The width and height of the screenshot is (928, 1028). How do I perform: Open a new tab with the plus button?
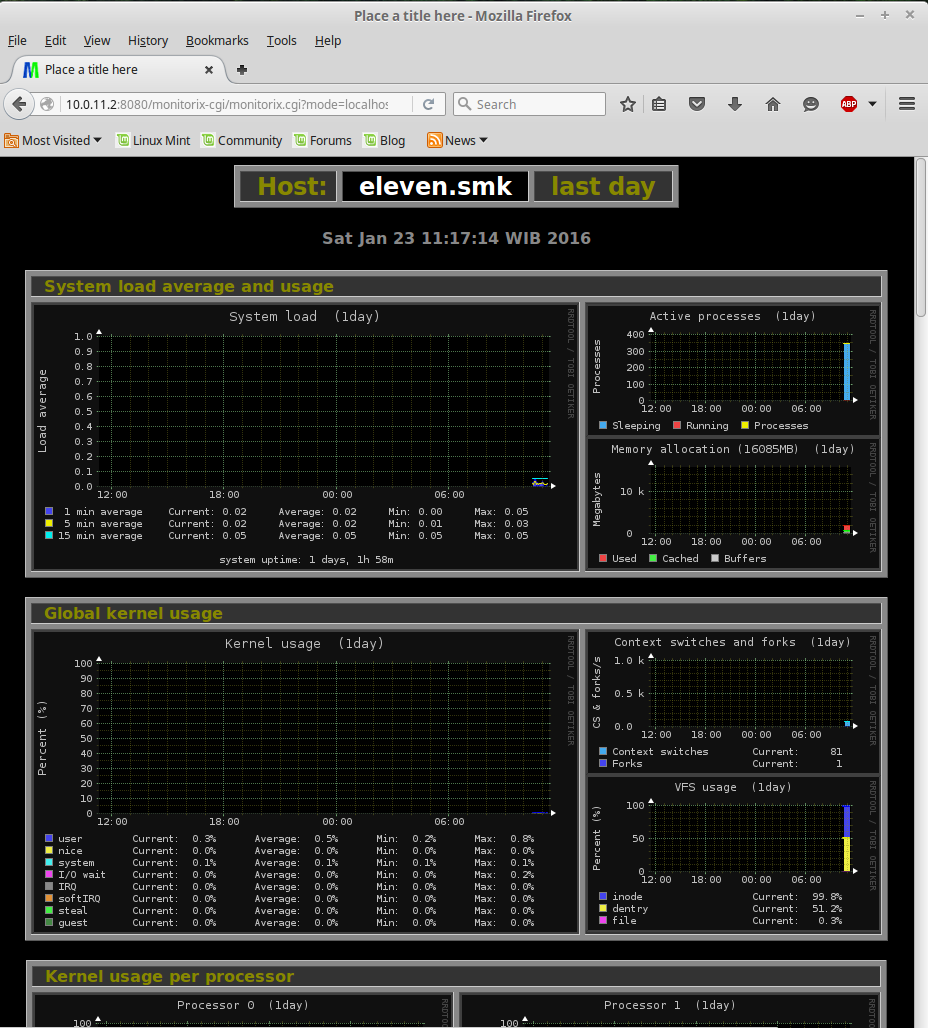pos(242,69)
